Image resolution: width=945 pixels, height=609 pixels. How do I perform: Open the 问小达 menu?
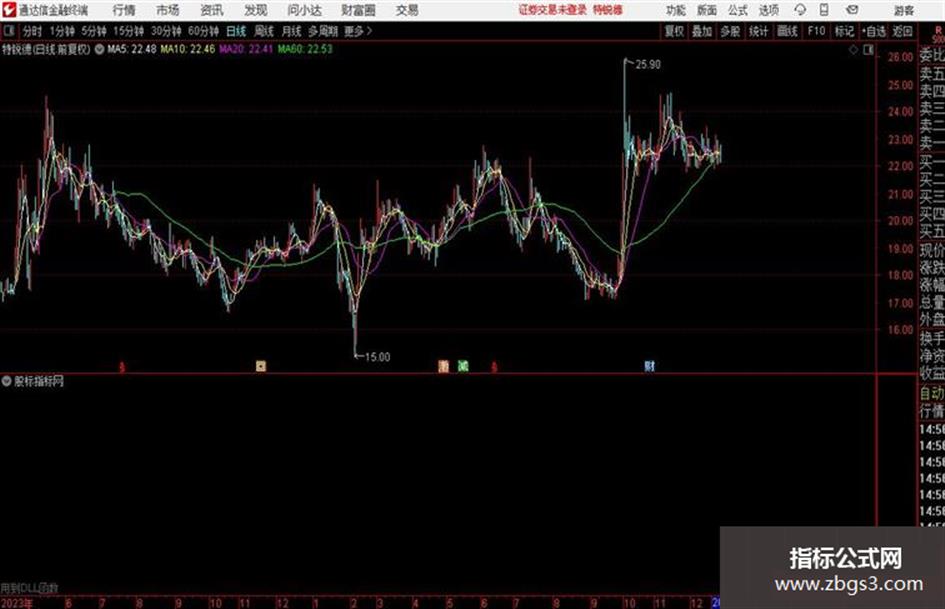coord(304,10)
